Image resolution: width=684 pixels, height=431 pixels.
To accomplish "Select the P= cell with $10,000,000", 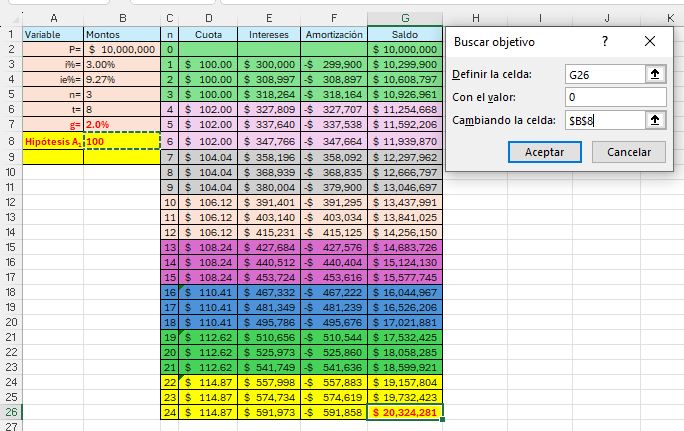I will click(x=120, y=48).
